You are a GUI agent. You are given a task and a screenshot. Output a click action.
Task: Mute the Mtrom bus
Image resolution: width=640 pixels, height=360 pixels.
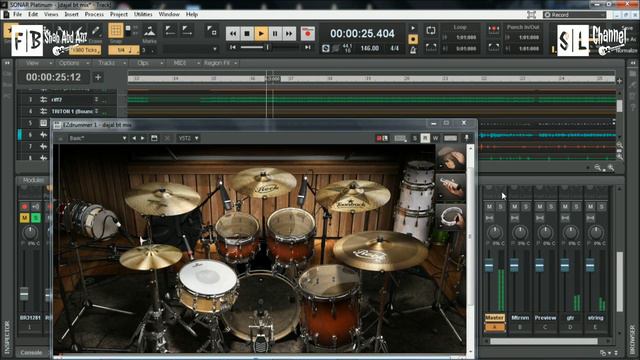click(x=515, y=207)
